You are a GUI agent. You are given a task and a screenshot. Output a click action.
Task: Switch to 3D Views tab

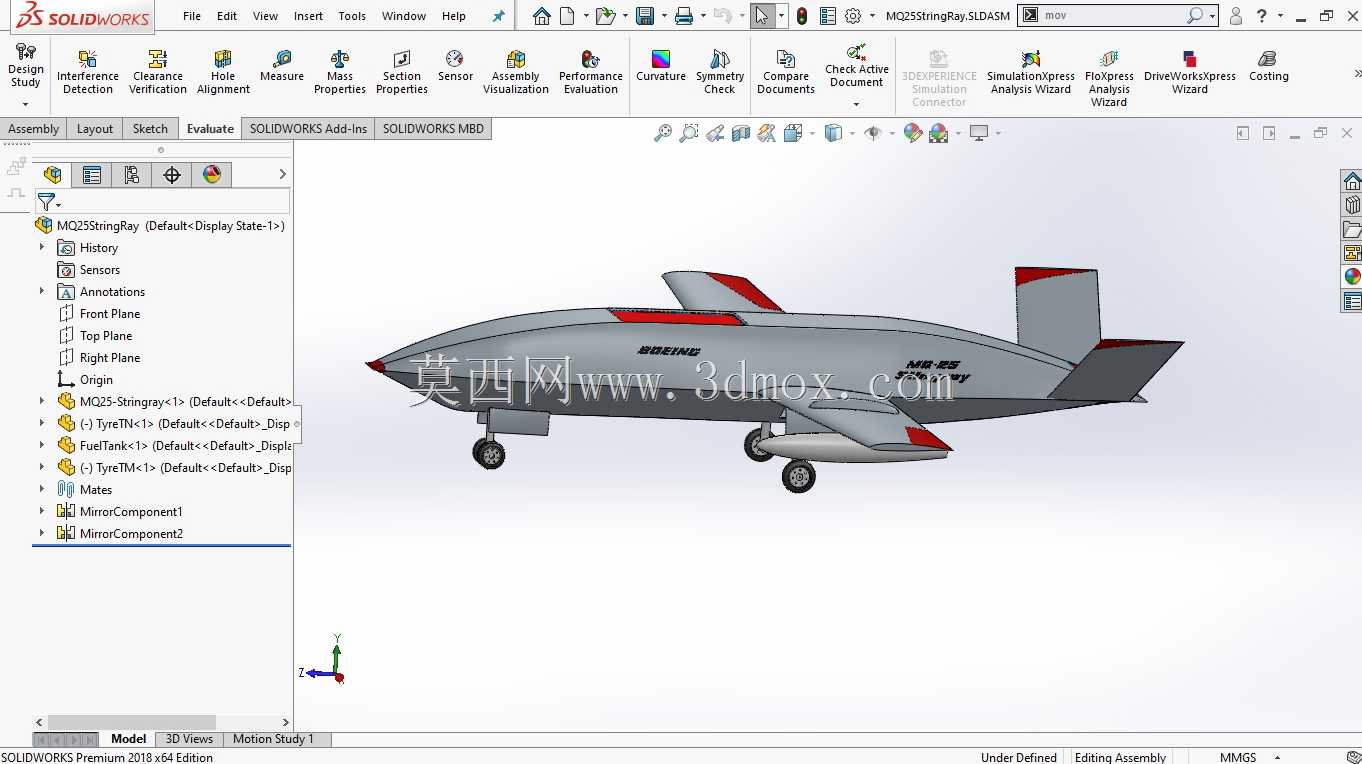tap(189, 739)
